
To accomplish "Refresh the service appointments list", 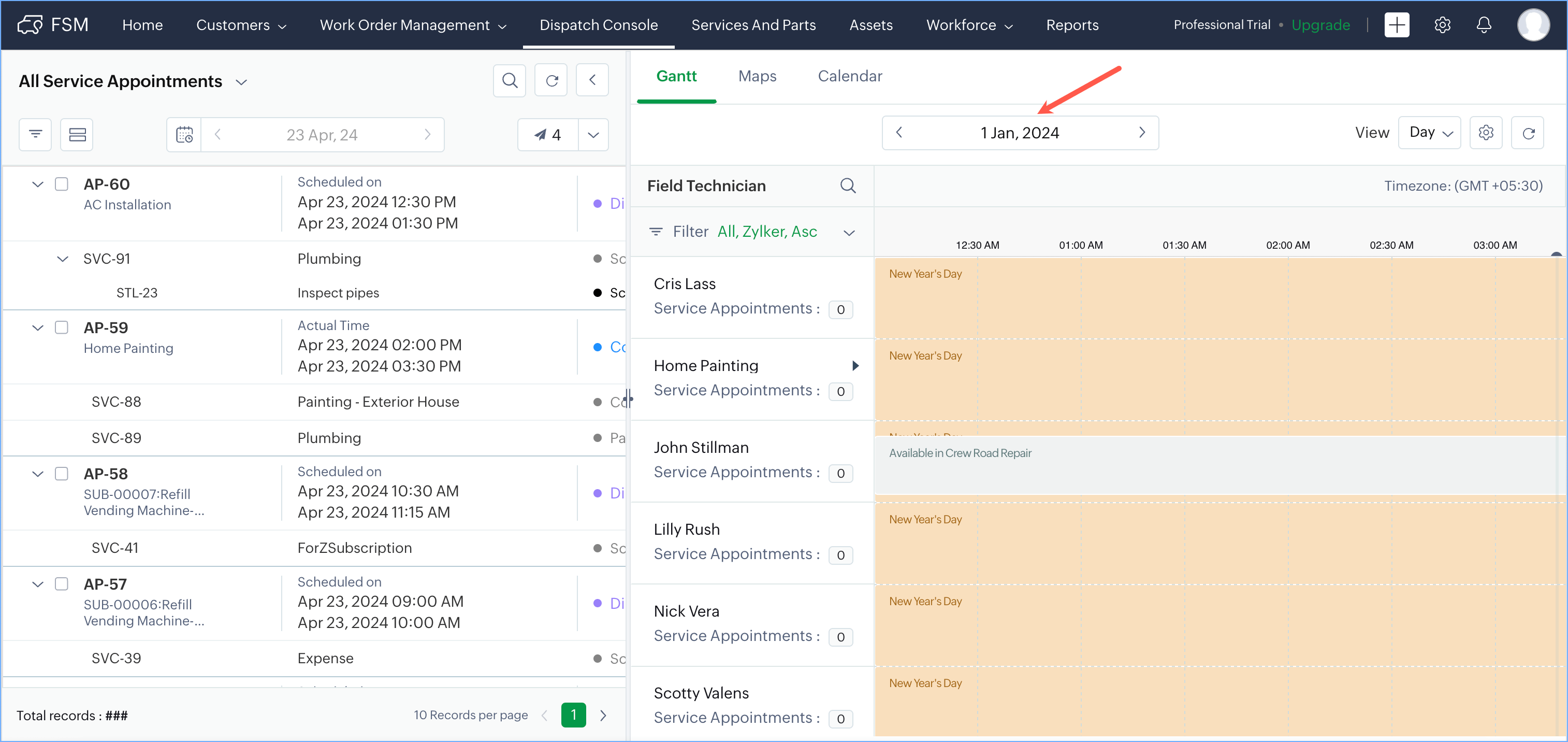I will (x=551, y=80).
